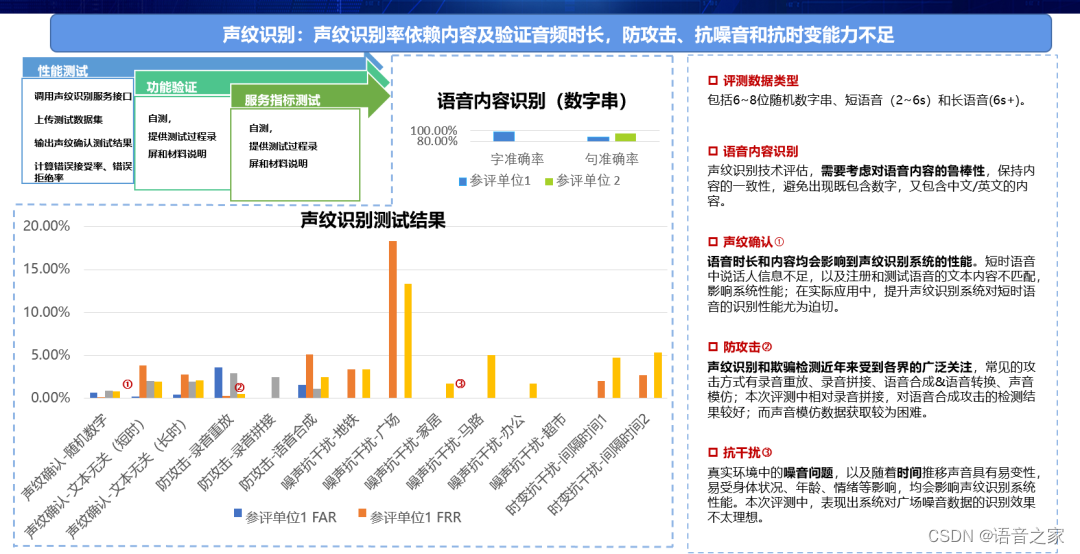Click the red heading 语音内容识别
Viewport: 1080px width, 554px height.
click(x=761, y=151)
